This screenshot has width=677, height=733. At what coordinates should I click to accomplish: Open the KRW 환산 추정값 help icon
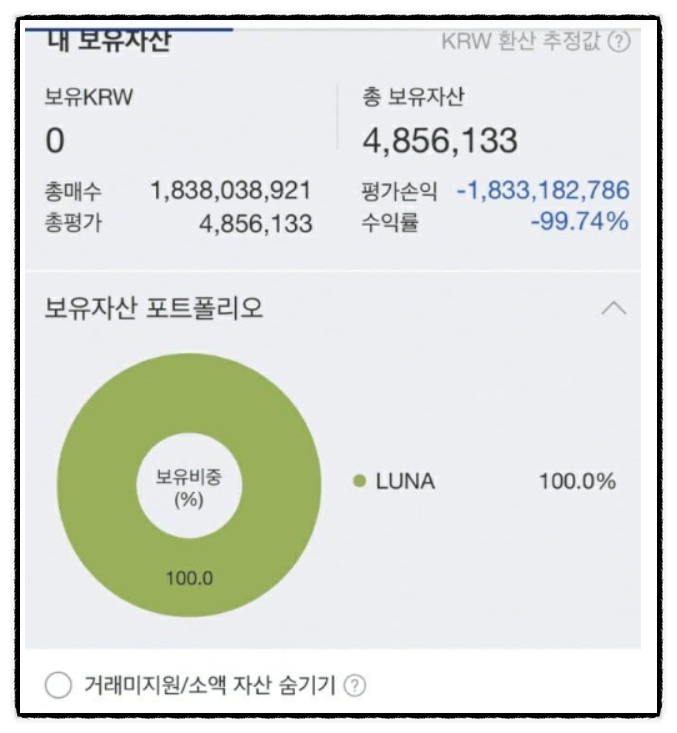pyautogui.click(x=619, y=42)
